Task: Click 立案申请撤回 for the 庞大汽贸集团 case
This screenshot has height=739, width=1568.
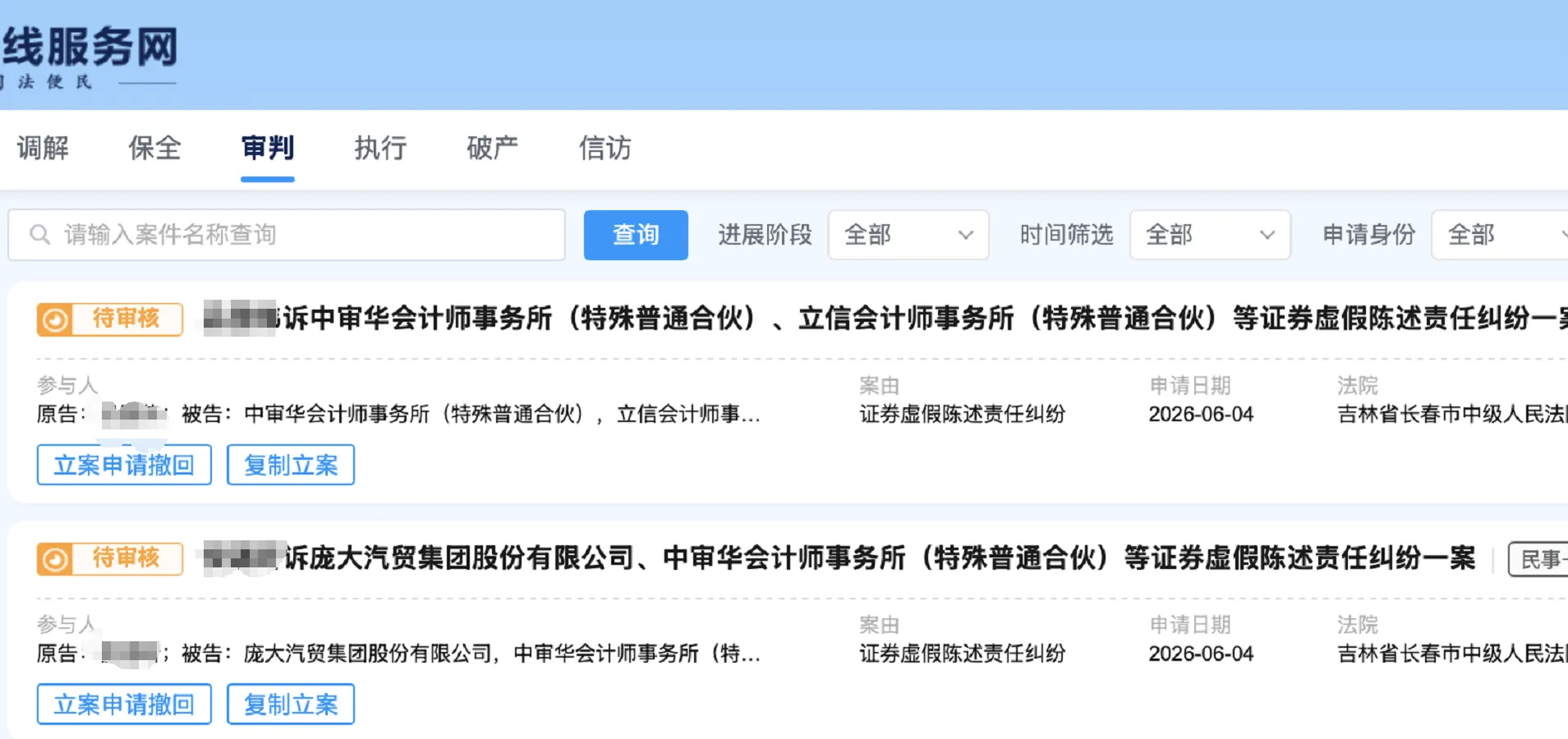Action: point(124,704)
